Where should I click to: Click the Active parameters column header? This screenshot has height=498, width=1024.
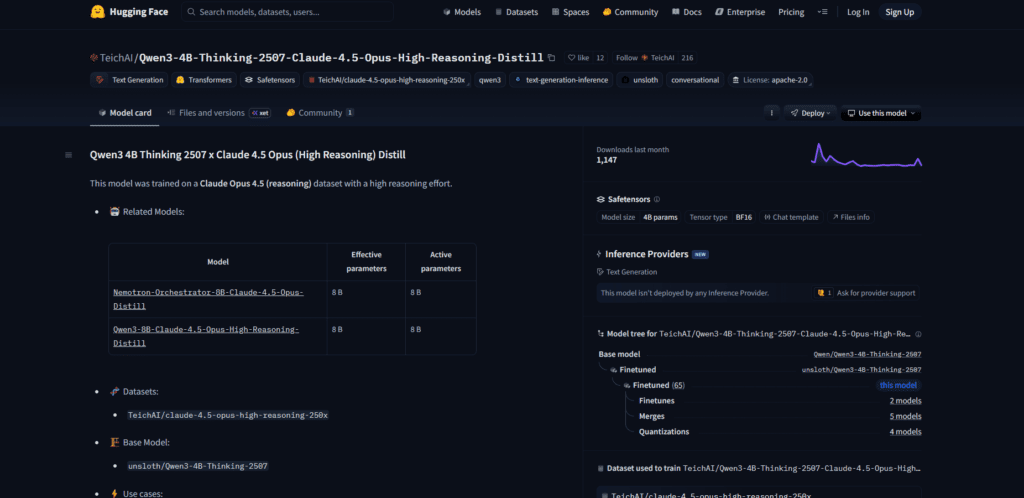pyautogui.click(x=441, y=262)
